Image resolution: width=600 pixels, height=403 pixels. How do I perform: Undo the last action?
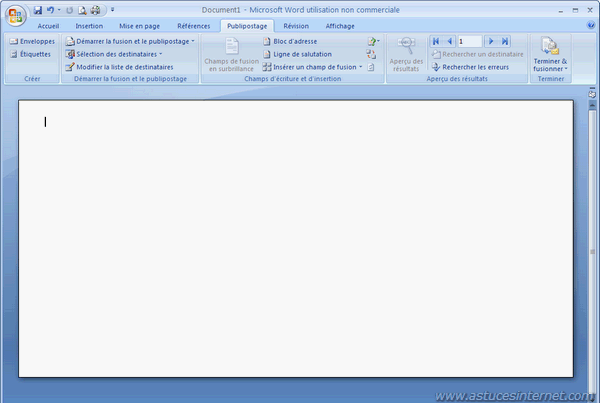click(50, 10)
